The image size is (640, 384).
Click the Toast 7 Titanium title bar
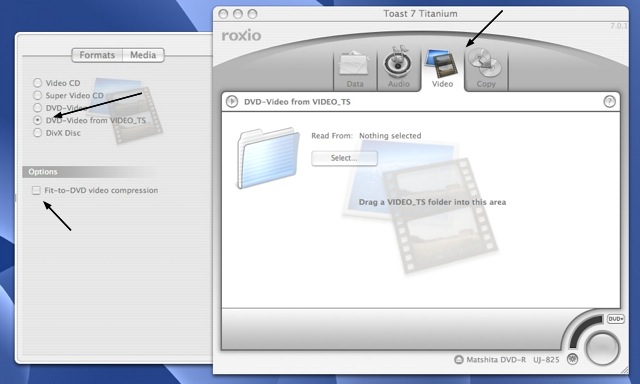coord(420,14)
